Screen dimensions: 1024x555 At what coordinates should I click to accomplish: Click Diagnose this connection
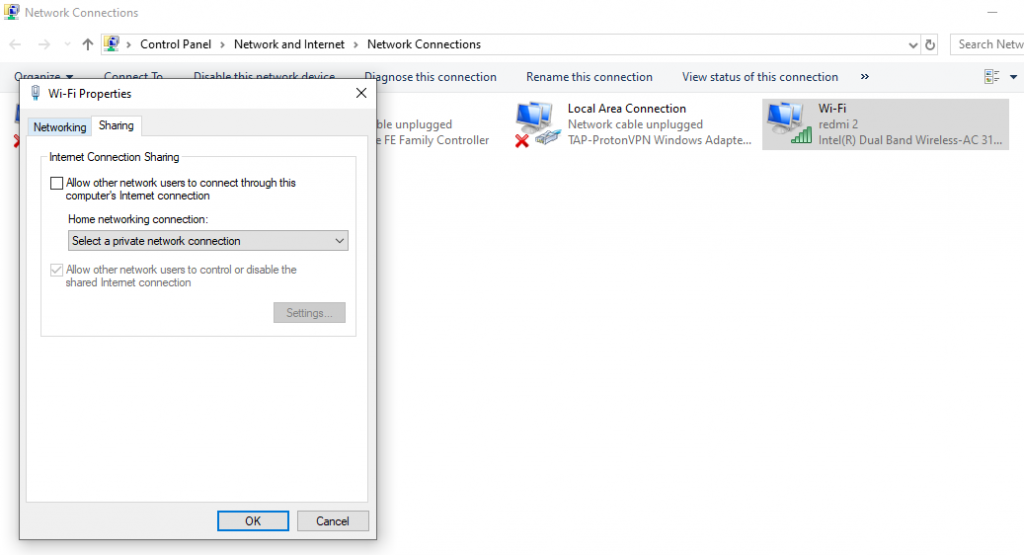(x=430, y=77)
